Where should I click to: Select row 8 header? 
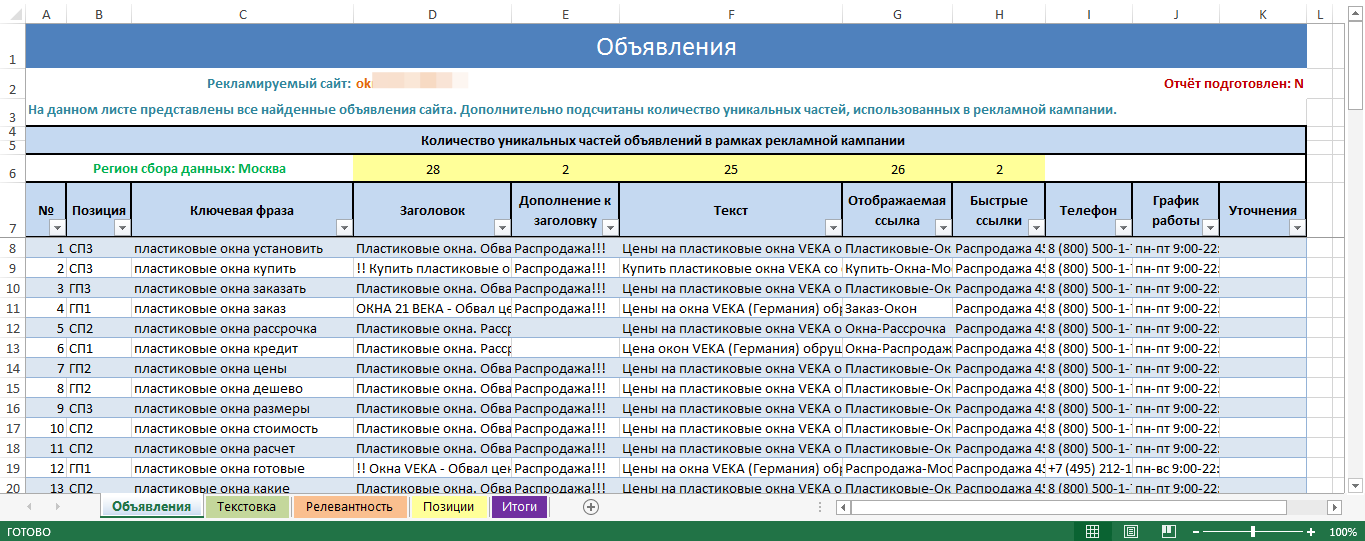click(x=12, y=248)
